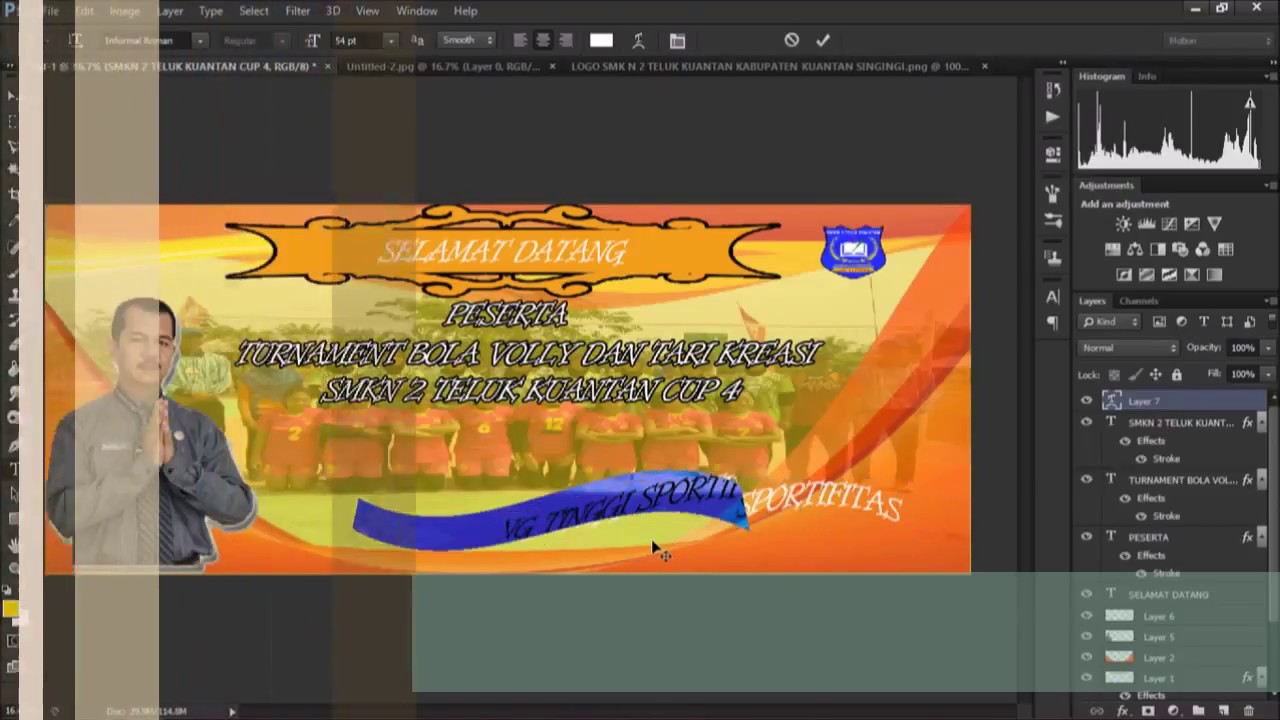Open the font family dropdown
This screenshot has height=720, width=1280.
[200, 41]
